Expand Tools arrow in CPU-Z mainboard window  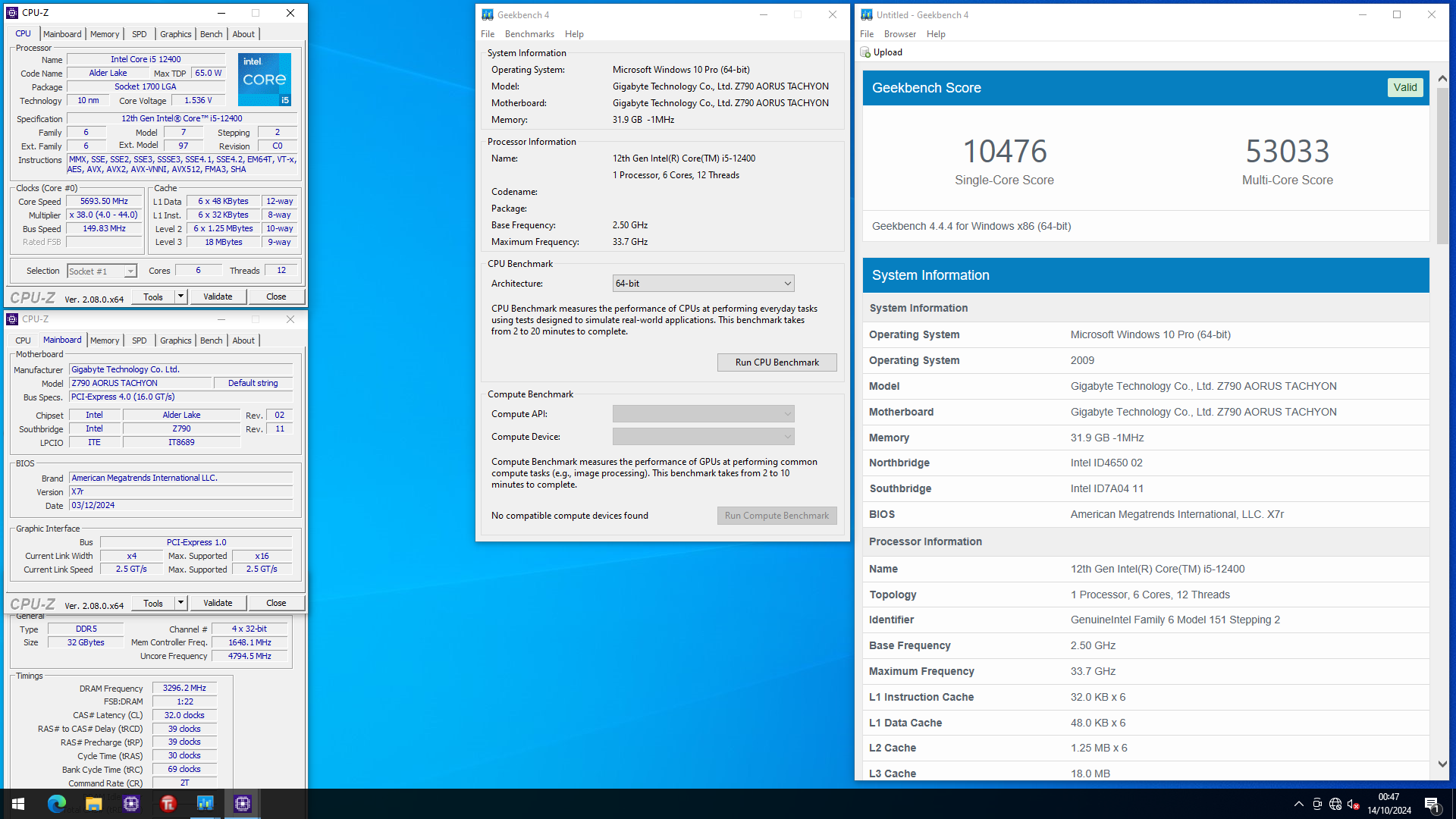180,603
